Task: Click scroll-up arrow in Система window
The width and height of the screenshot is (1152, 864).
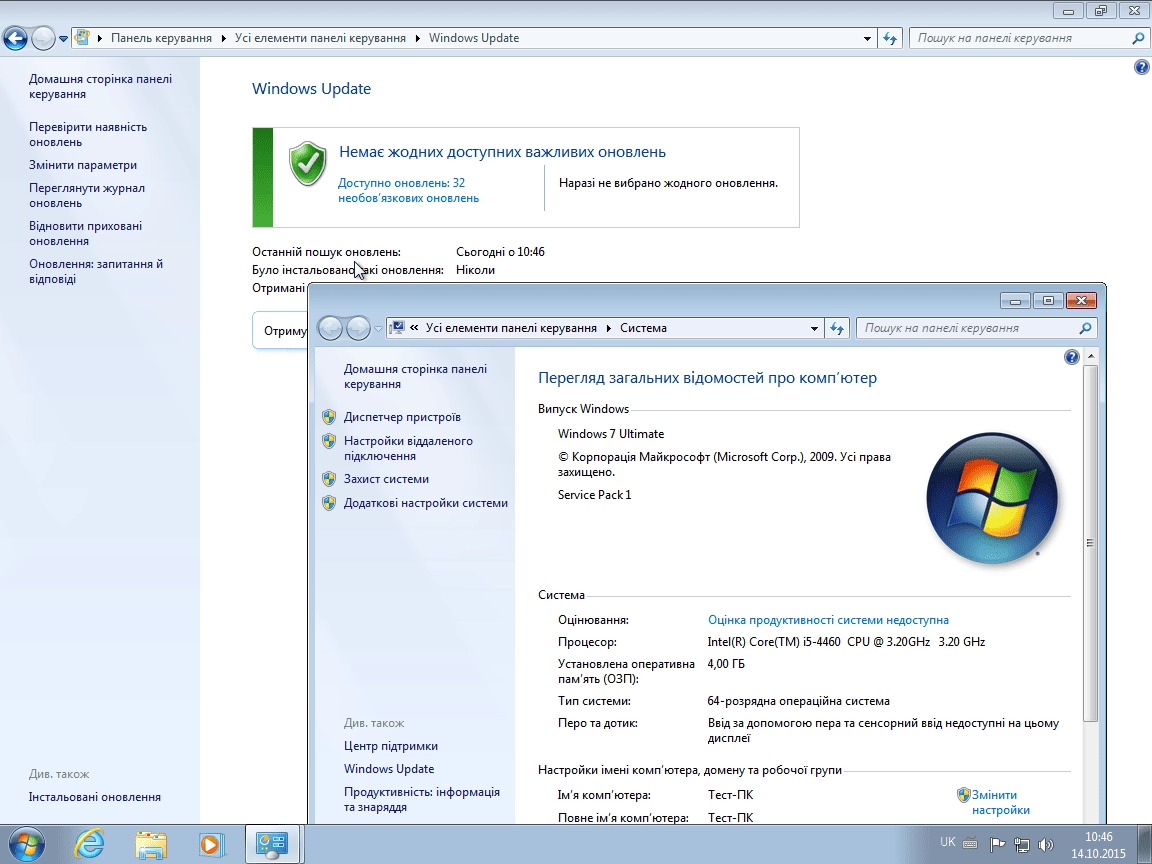Action: coord(1091,356)
